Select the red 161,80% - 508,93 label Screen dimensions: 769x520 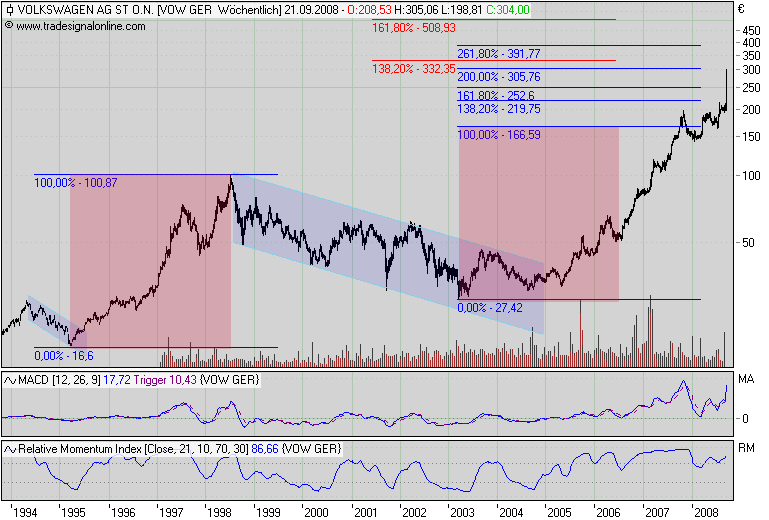click(413, 28)
